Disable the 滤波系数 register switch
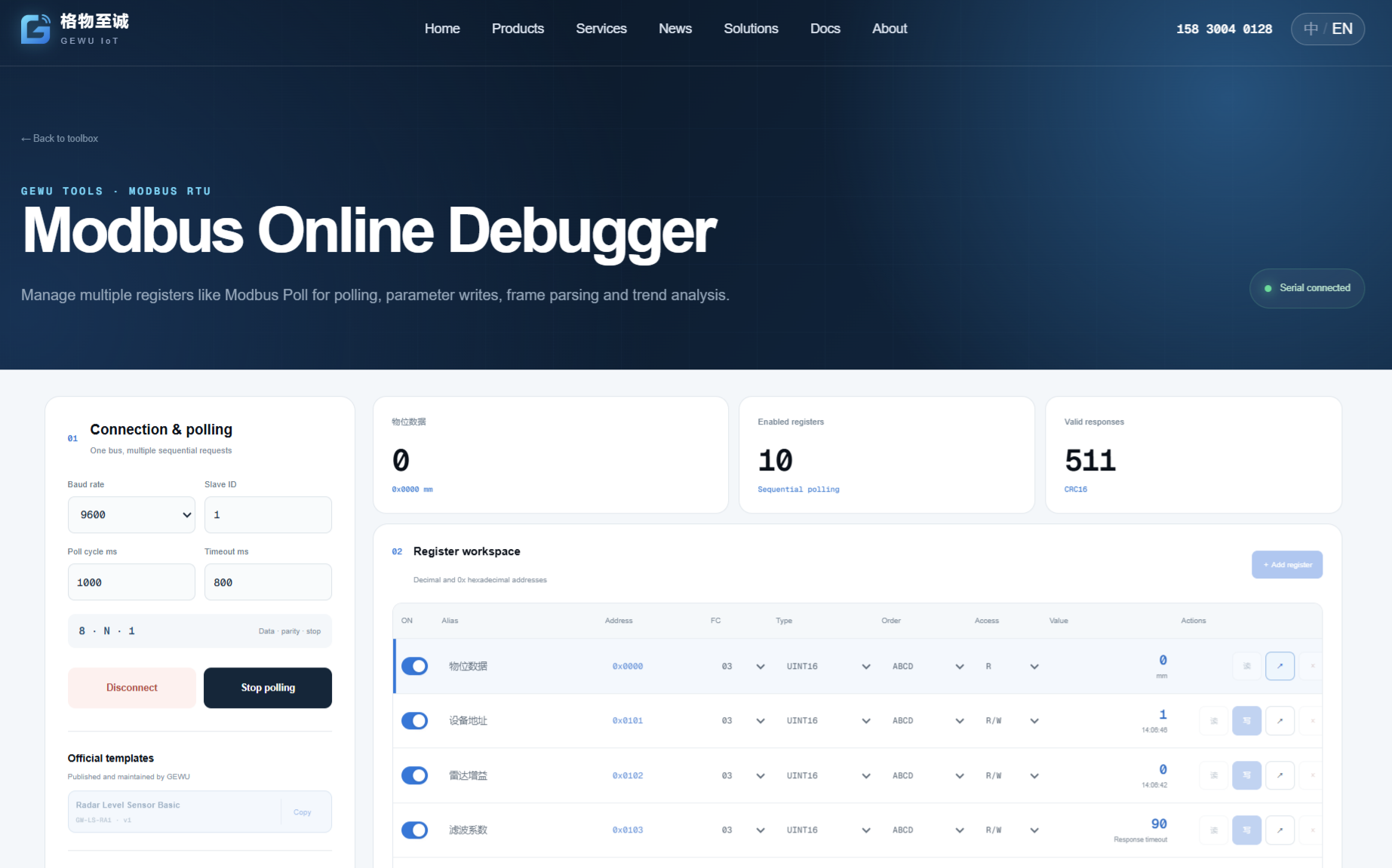 414,830
